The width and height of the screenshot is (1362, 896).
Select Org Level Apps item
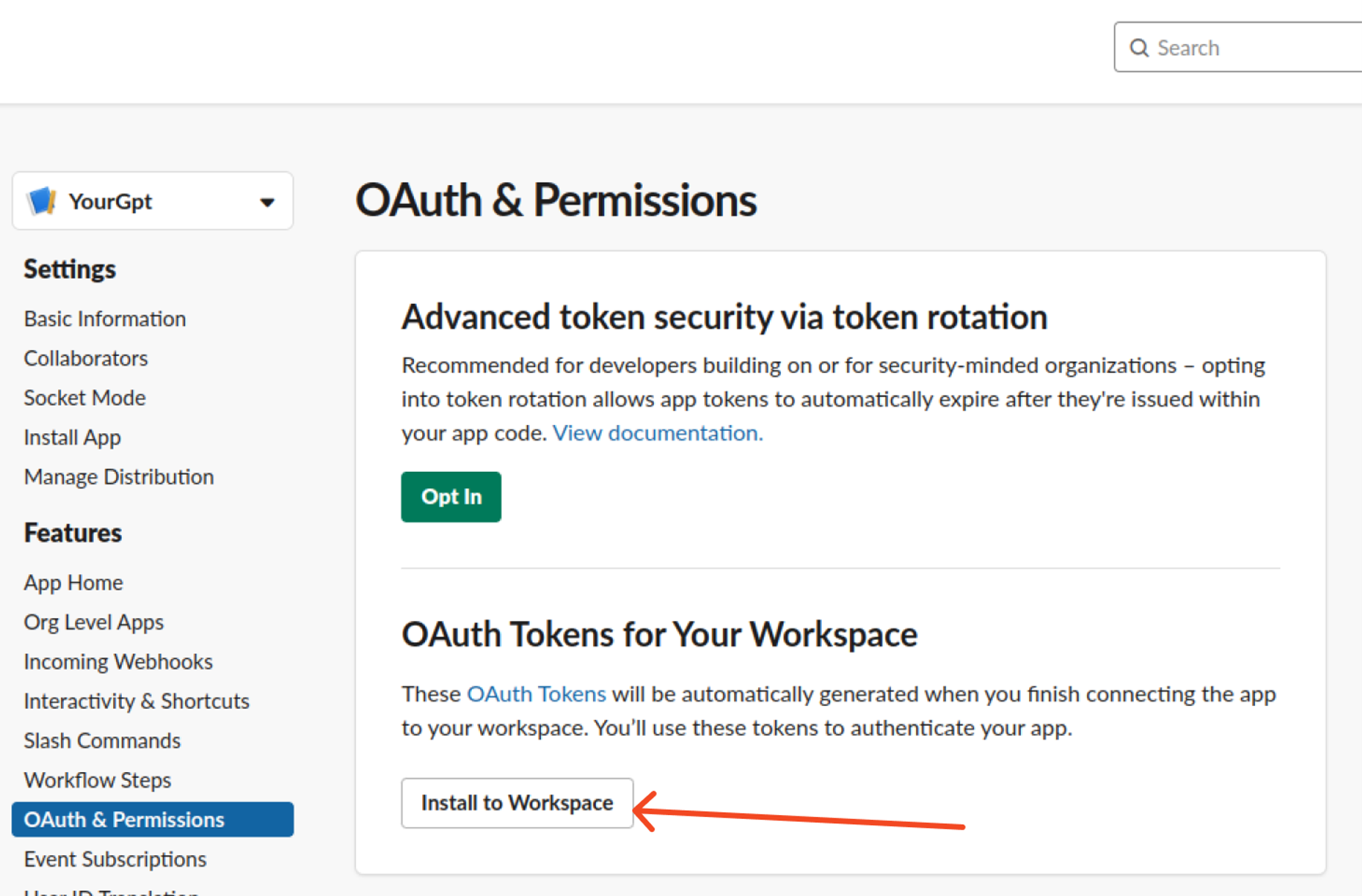tap(94, 622)
